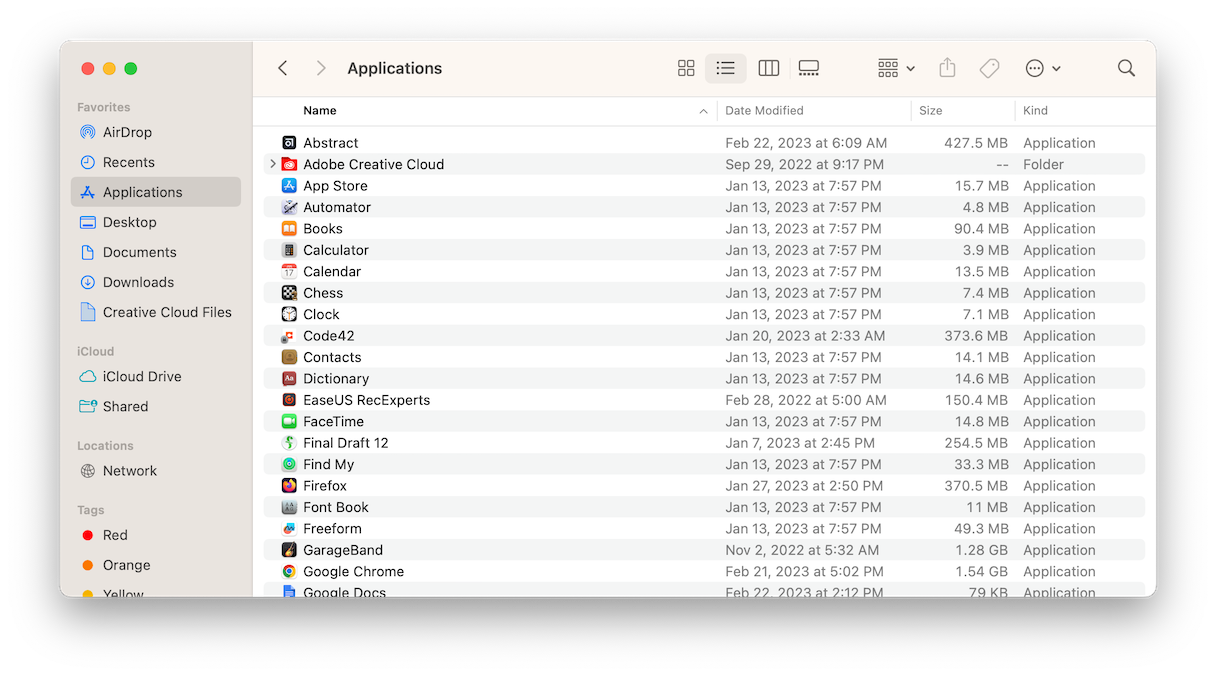Image resolution: width=1216 pixels, height=676 pixels.
Task: Select the Red tag in the sidebar
Action: [x=115, y=535]
